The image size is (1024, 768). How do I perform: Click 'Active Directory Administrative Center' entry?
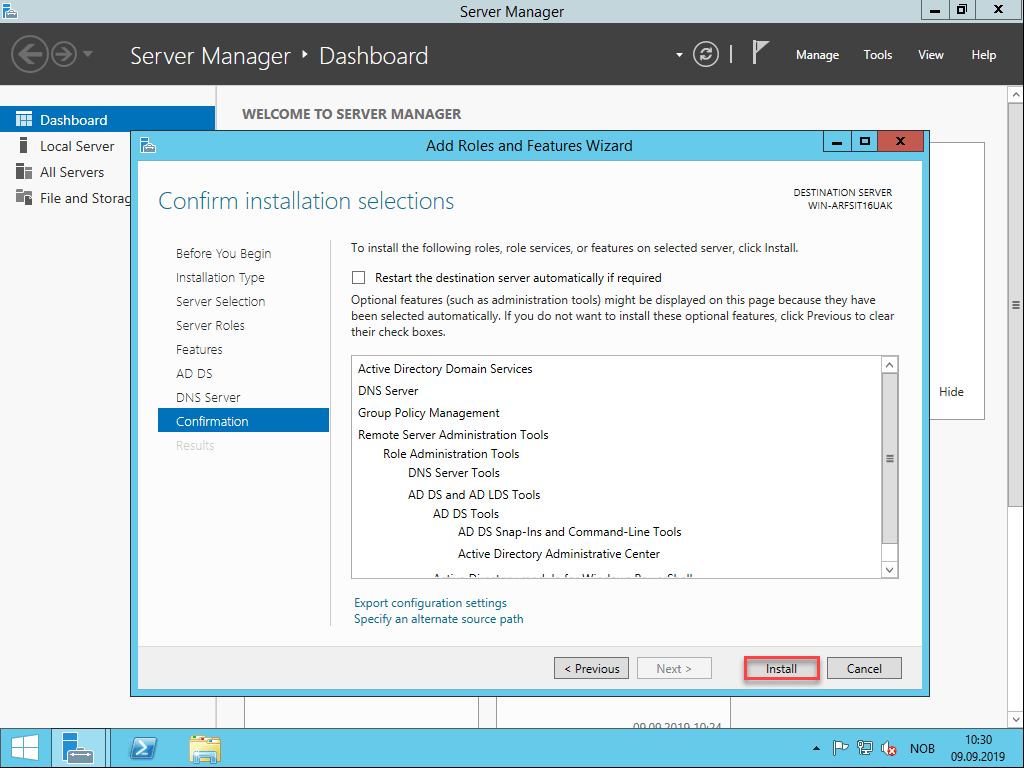[x=558, y=554]
